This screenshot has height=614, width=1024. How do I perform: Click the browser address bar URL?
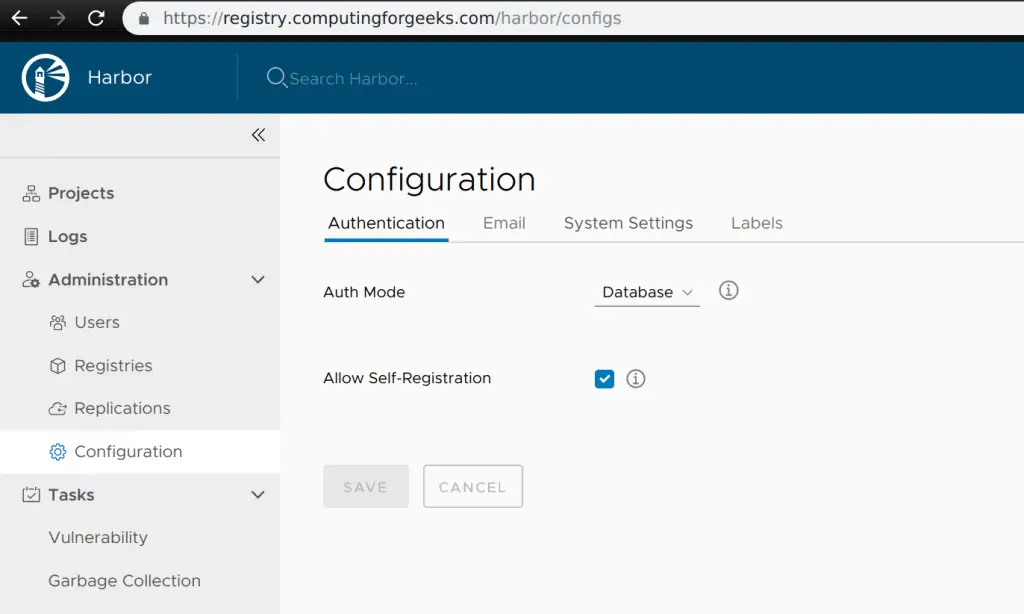[392, 18]
